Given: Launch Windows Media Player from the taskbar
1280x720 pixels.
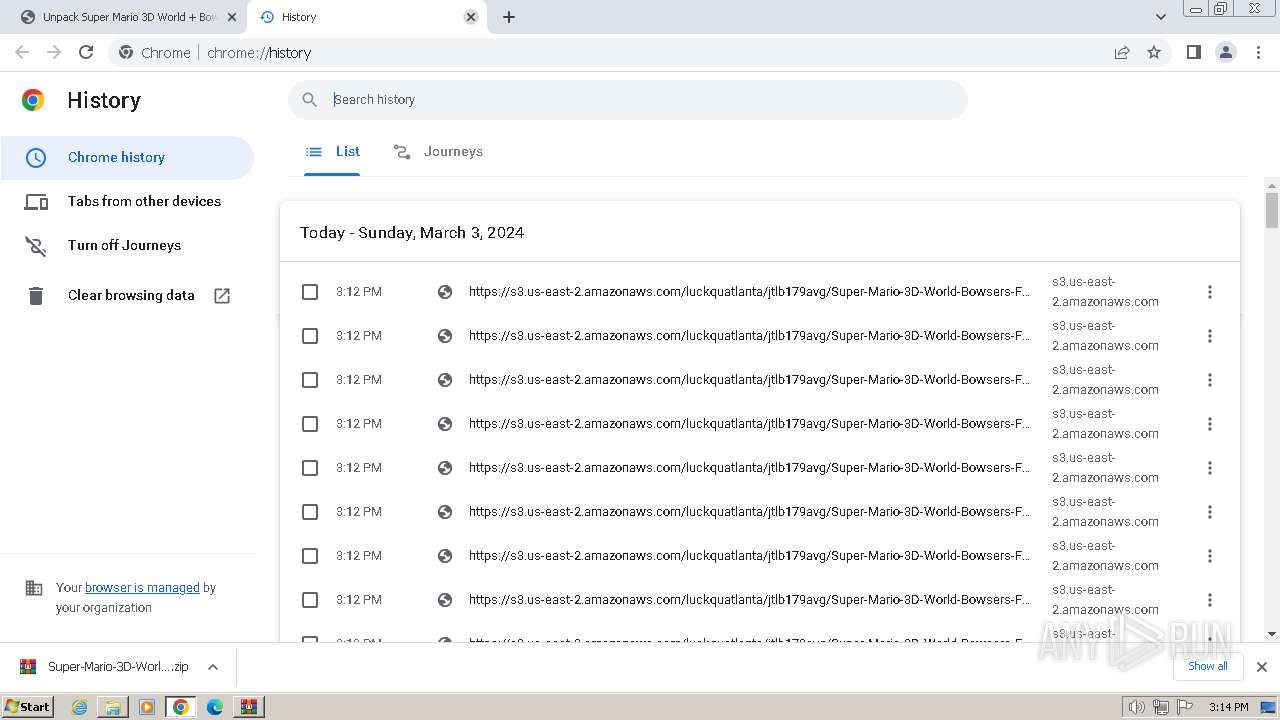Looking at the screenshot, I should 147,706.
